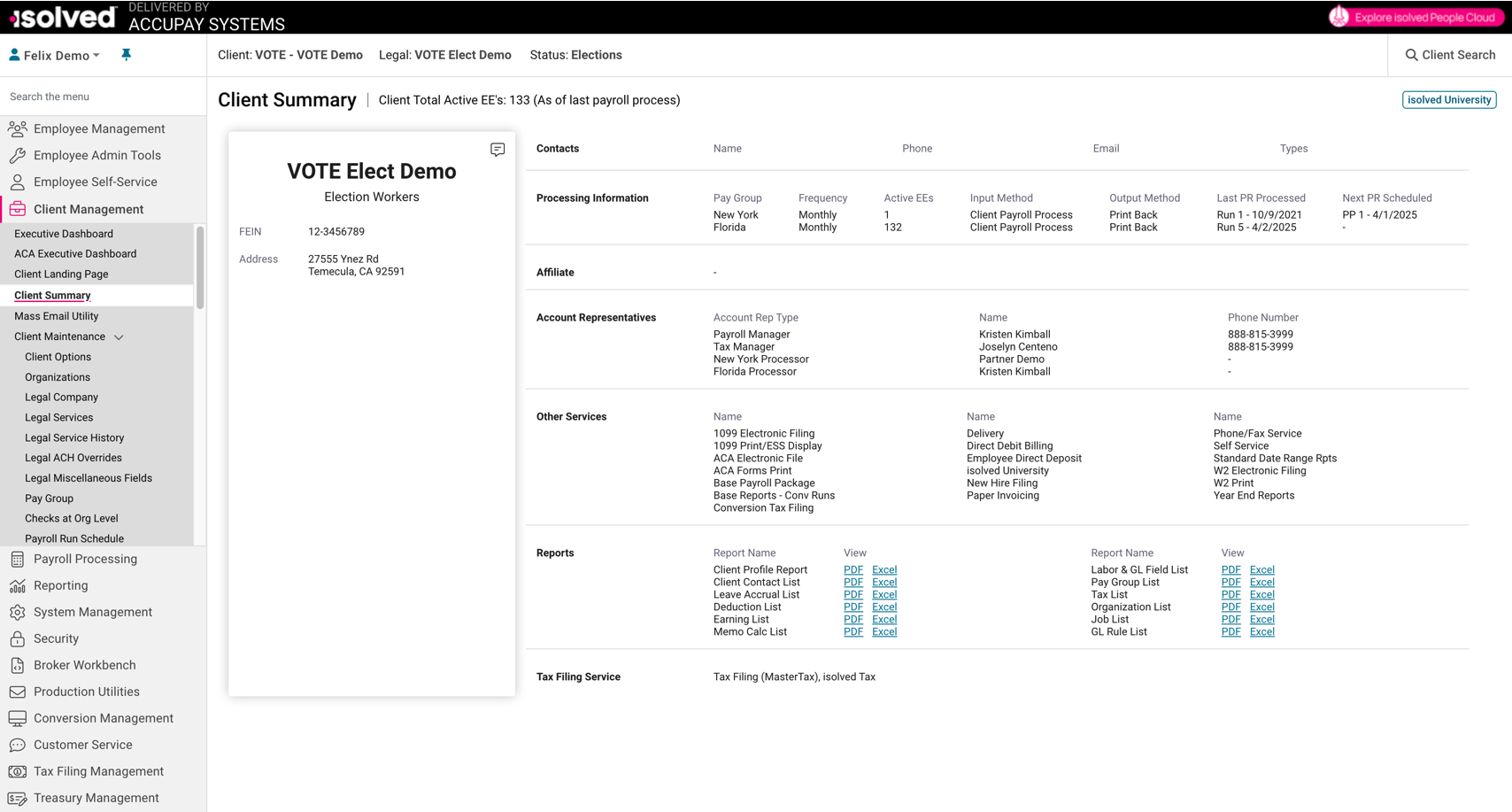This screenshot has width=1512, height=812.
Task: Open Organizations under Client Maintenance
Action: pyautogui.click(x=58, y=377)
